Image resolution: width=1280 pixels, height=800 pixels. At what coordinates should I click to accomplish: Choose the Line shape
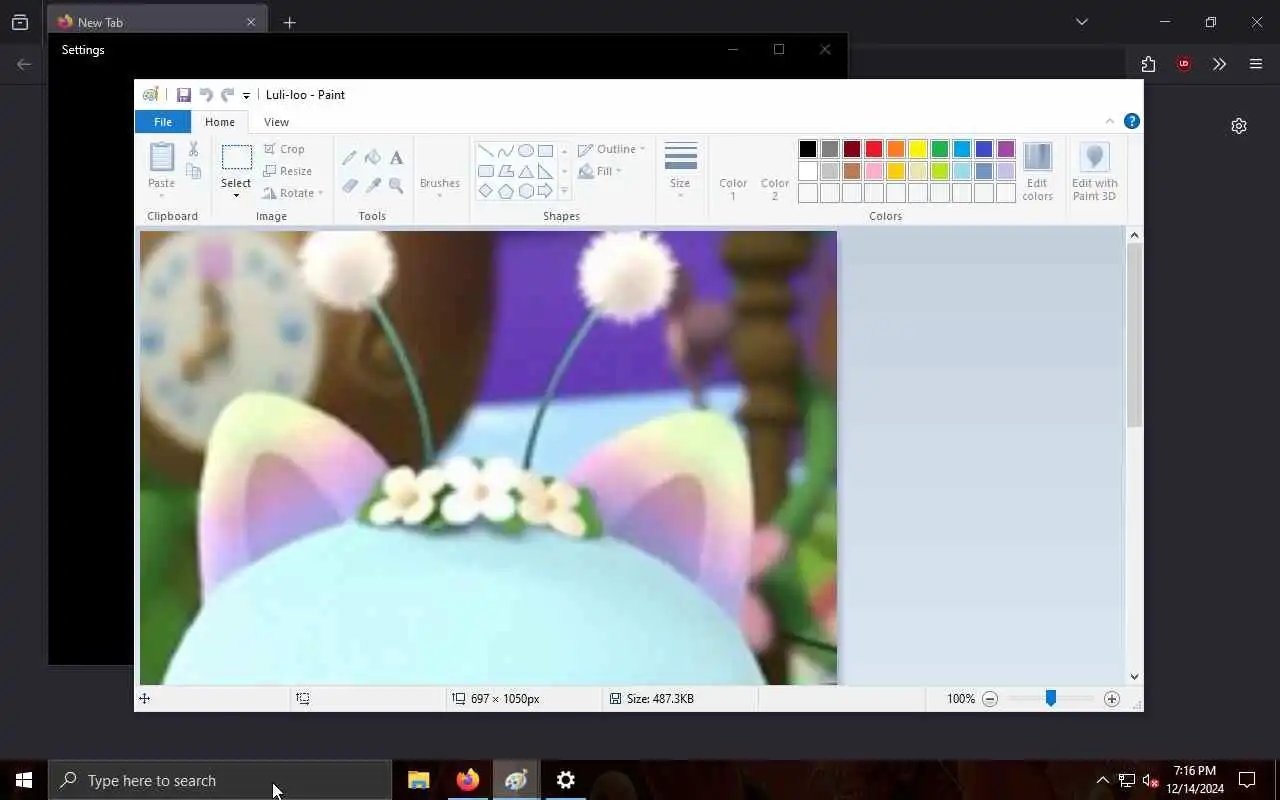coord(485,151)
